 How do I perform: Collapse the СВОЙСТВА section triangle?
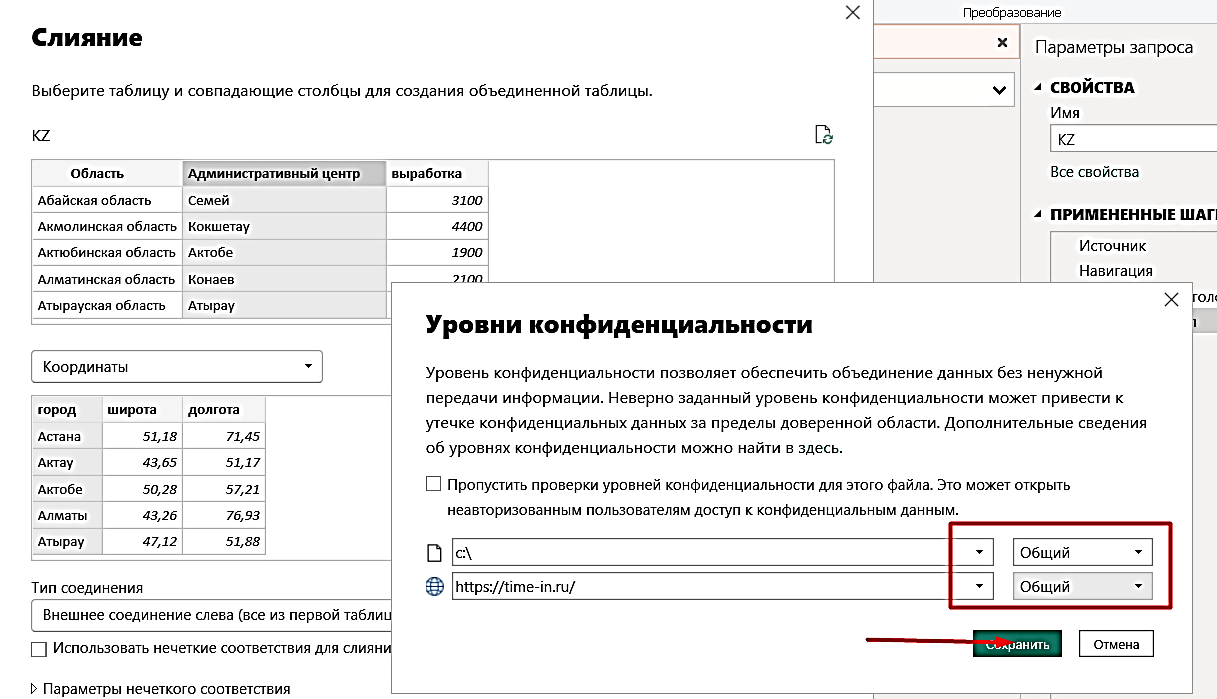click(x=1039, y=88)
